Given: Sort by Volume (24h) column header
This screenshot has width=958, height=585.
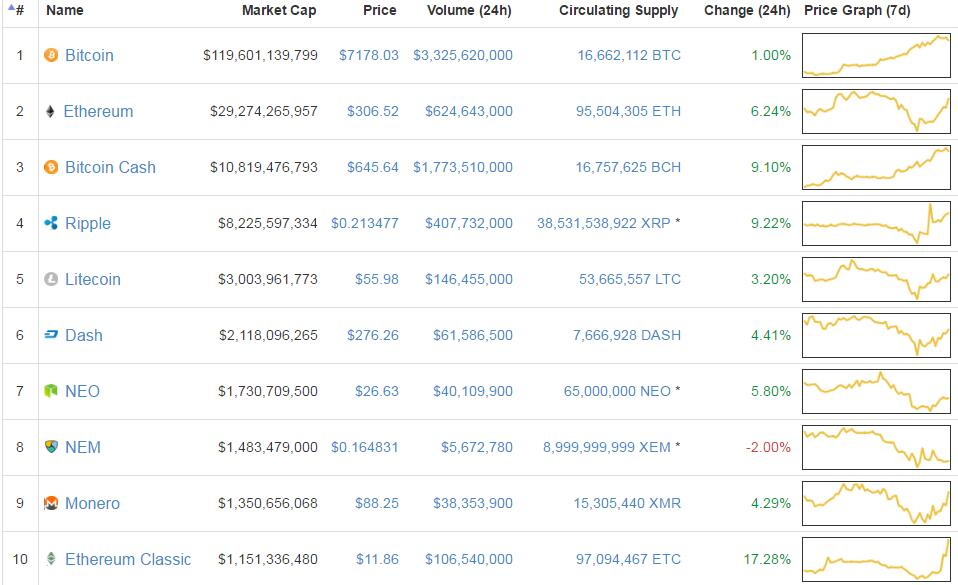Looking at the screenshot, I should (469, 11).
